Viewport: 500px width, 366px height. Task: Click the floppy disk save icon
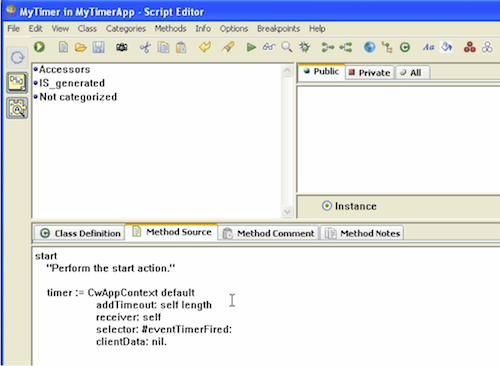click(x=99, y=47)
